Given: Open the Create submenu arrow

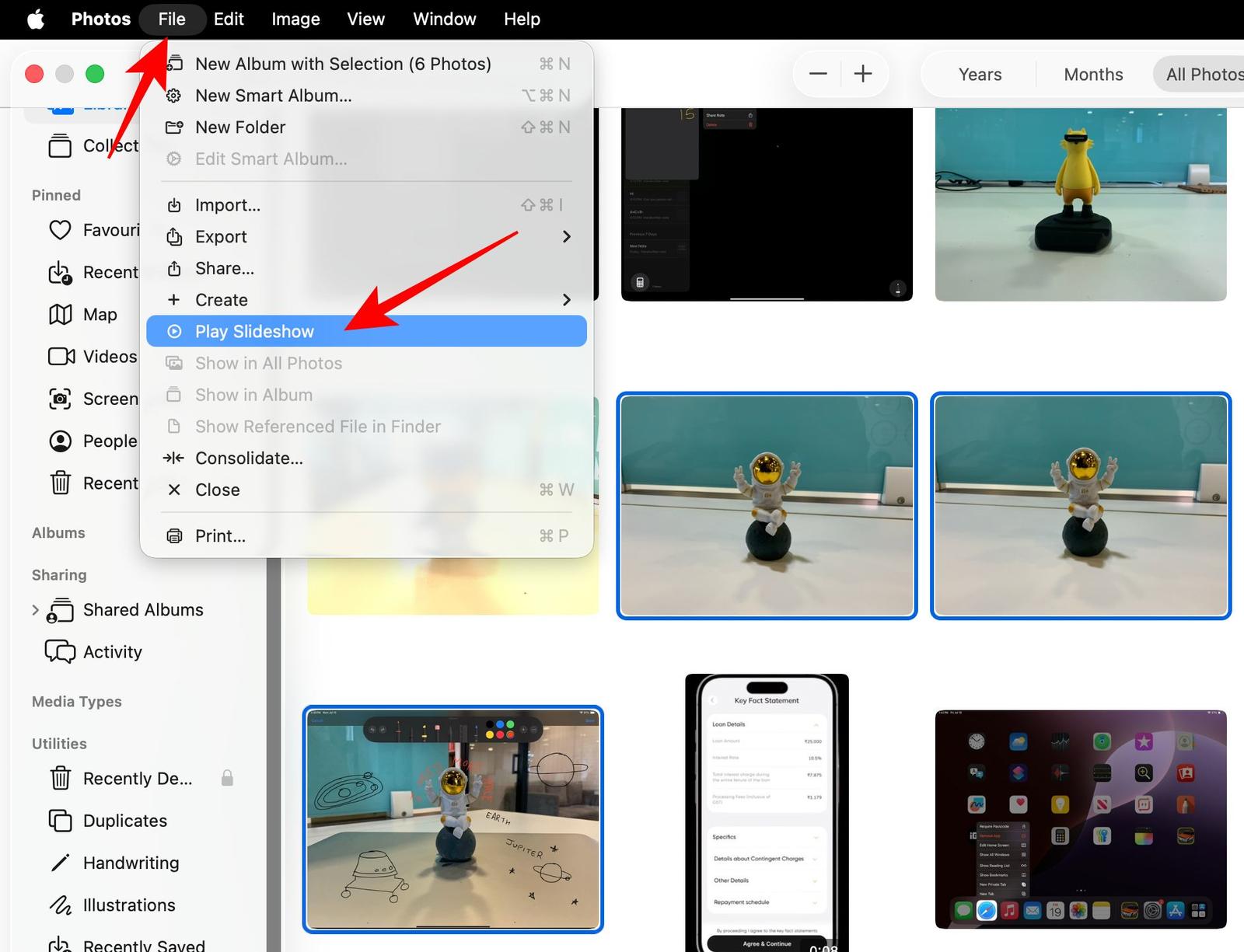Looking at the screenshot, I should click(x=567, y=300).
